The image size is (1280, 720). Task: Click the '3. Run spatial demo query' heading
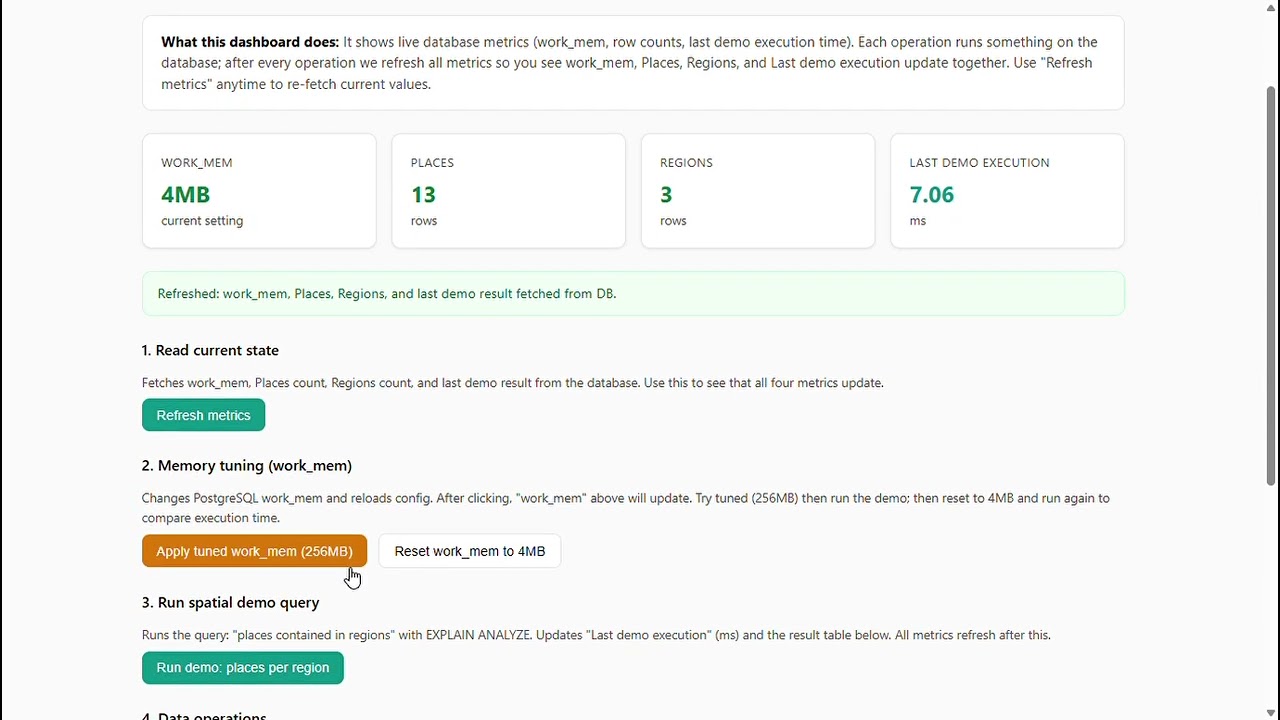pyautogui.click(x=231, y=602)
